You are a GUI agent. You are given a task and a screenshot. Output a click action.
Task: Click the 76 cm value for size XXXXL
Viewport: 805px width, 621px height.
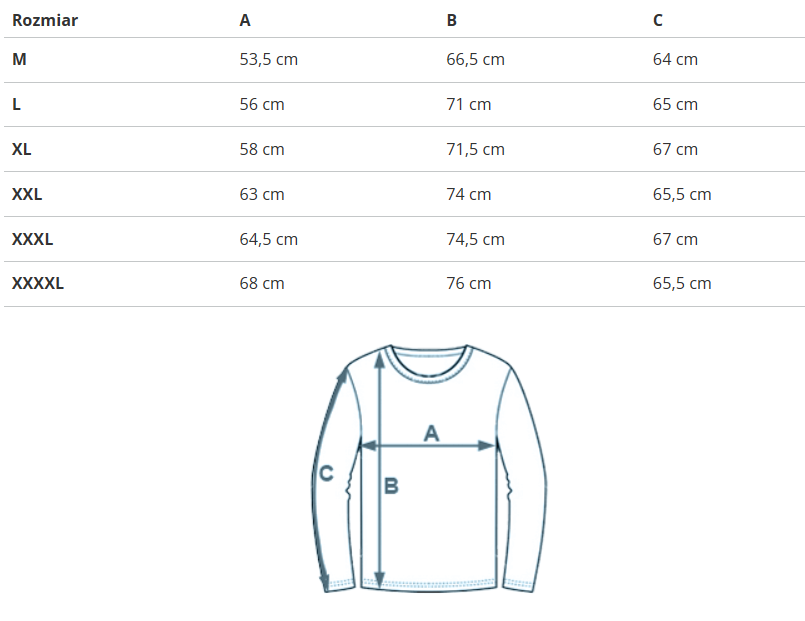click(468, 283)
